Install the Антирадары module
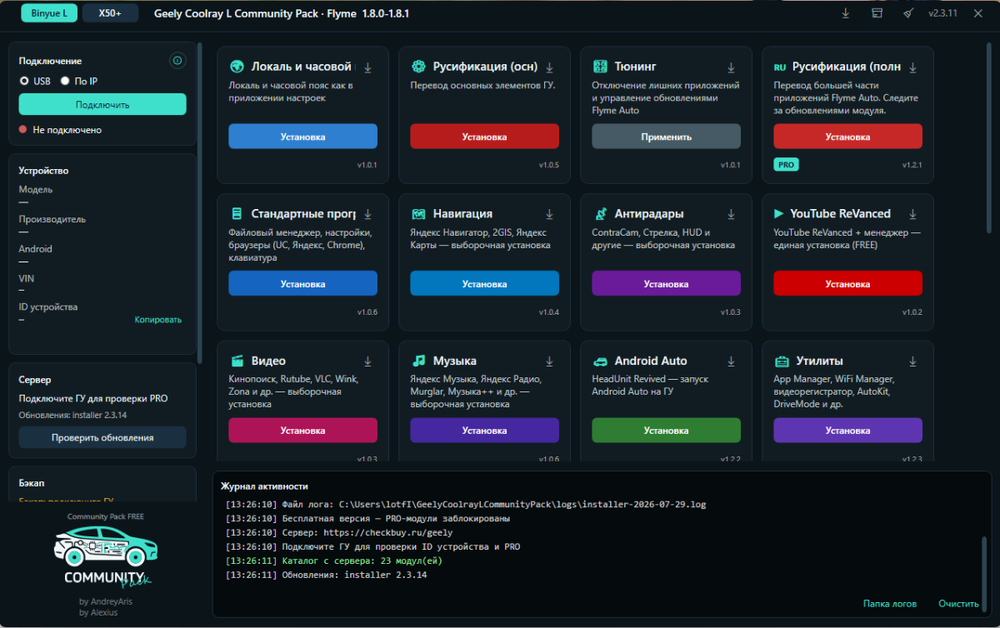 click(666, 284)
